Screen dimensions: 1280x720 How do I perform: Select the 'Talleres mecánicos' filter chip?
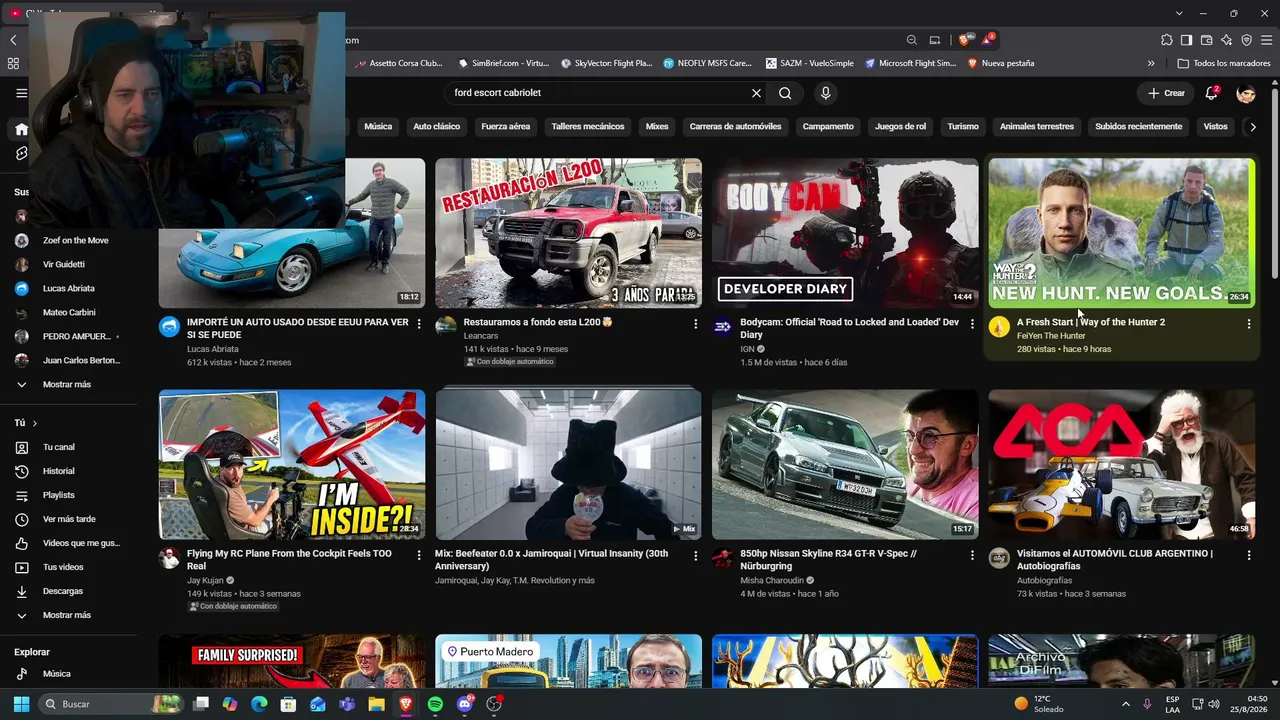[x=588, y=127]
